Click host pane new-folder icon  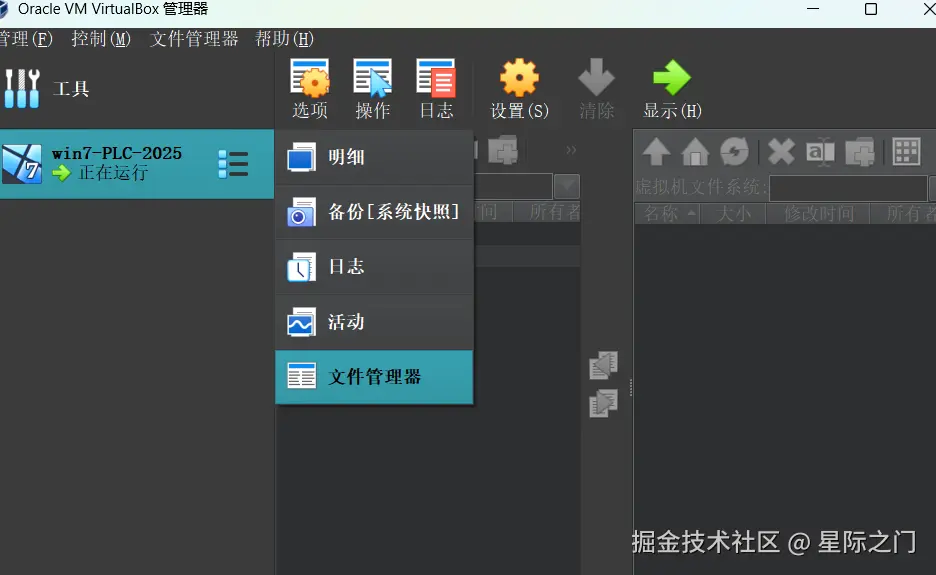pyautogui.click(x=503, y=150)
